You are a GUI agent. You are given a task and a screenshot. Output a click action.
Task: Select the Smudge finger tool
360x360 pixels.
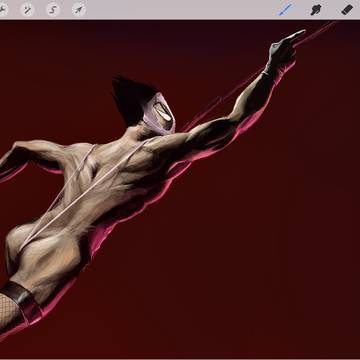coord(316,9)
